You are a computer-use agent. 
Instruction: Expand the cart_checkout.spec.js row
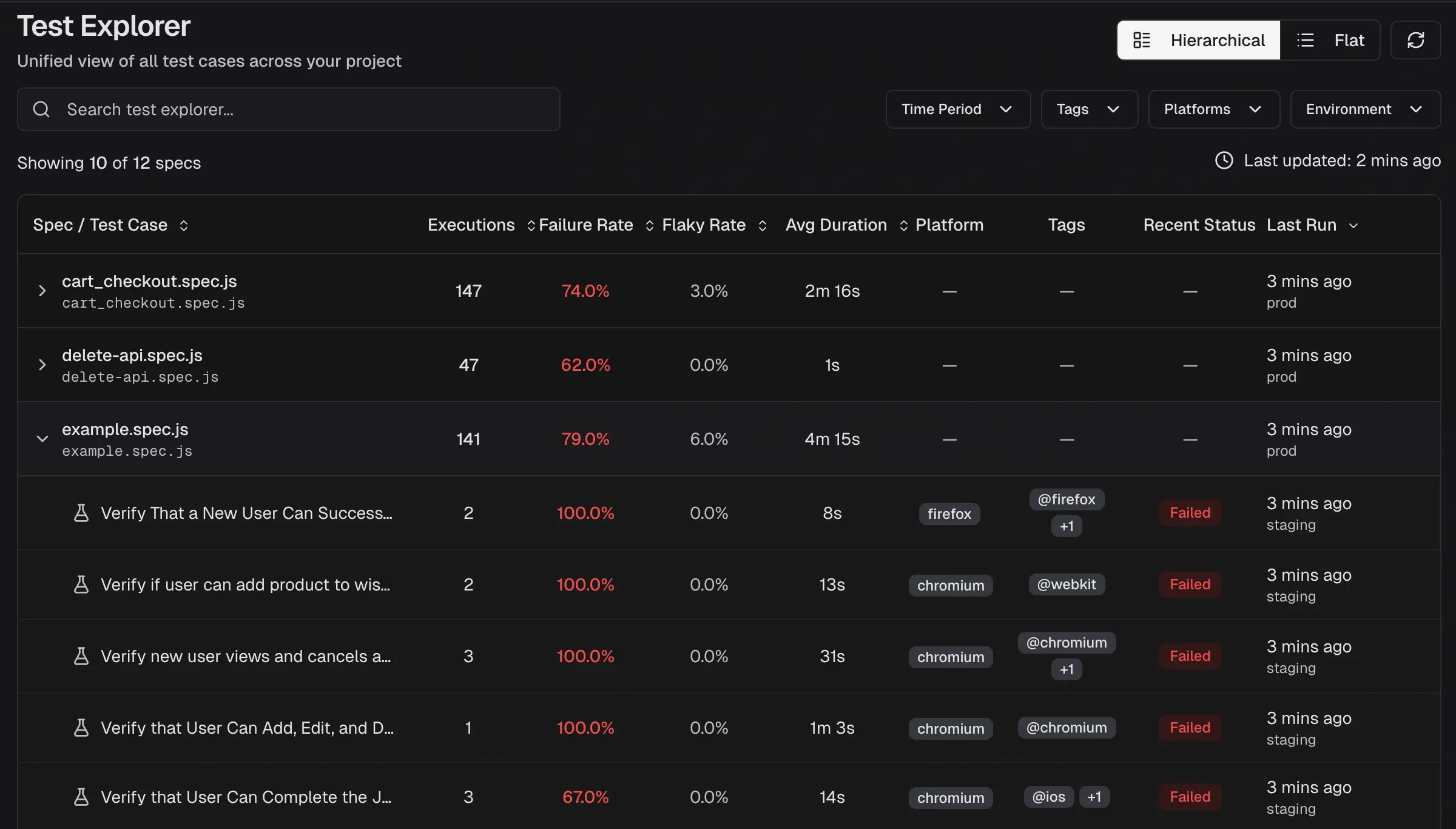[41, 291]
